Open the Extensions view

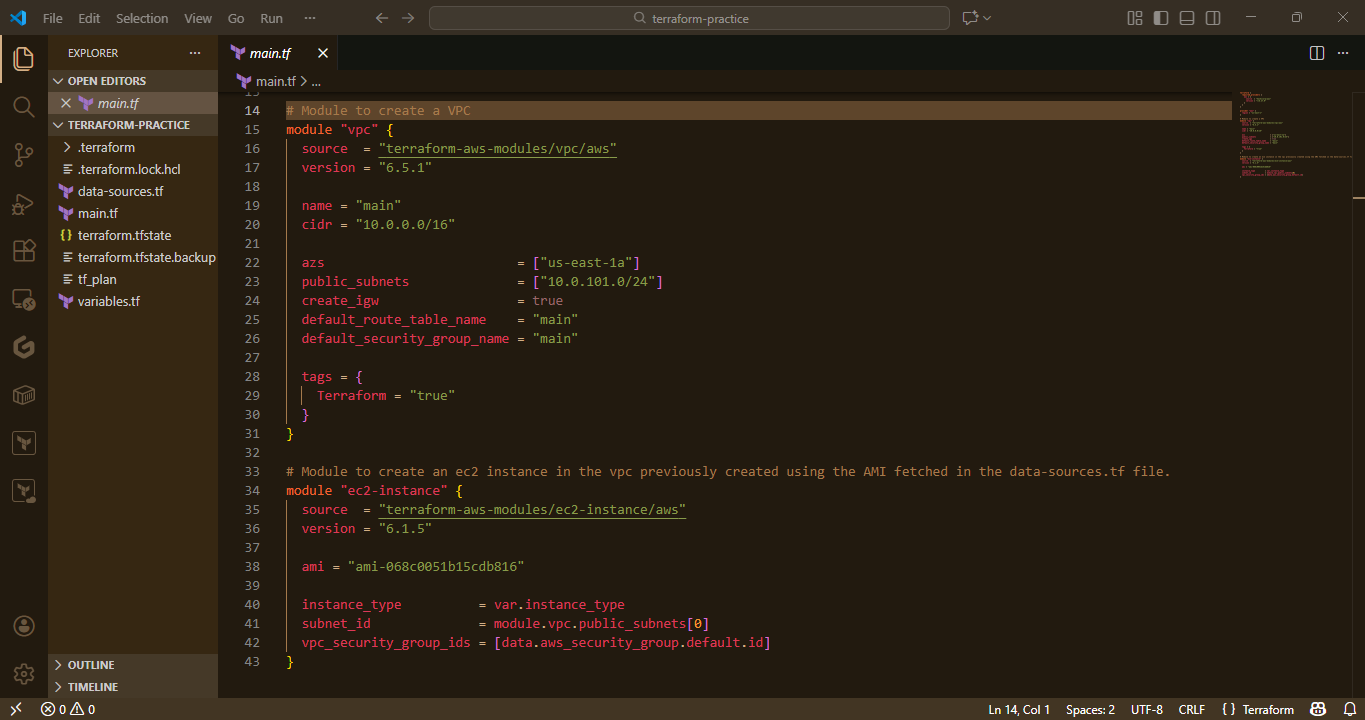point(23,250)
